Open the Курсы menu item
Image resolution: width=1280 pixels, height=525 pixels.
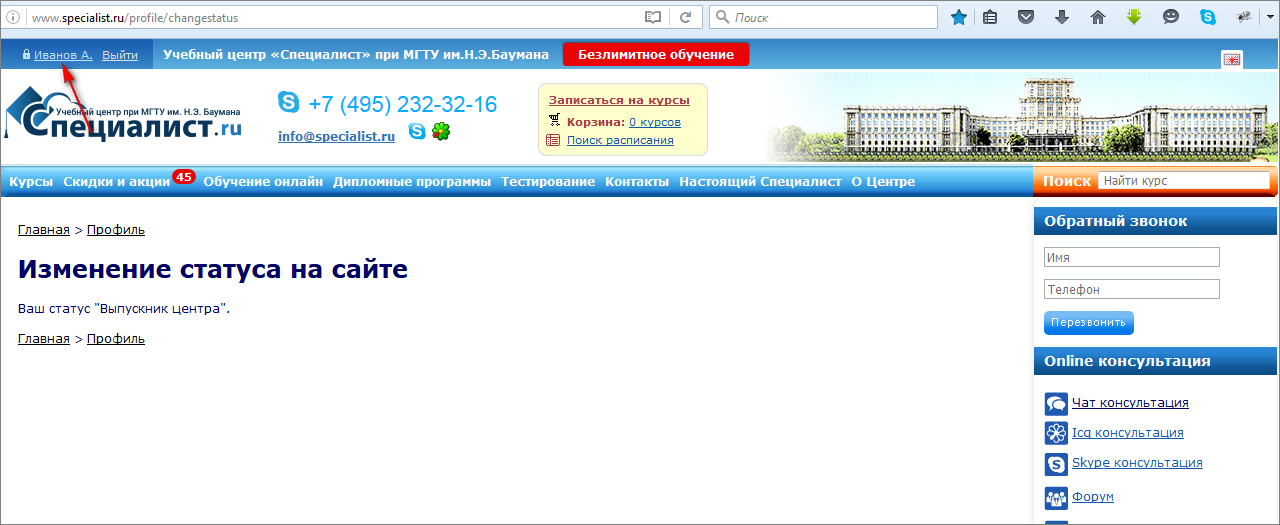(x=31, y=182)
